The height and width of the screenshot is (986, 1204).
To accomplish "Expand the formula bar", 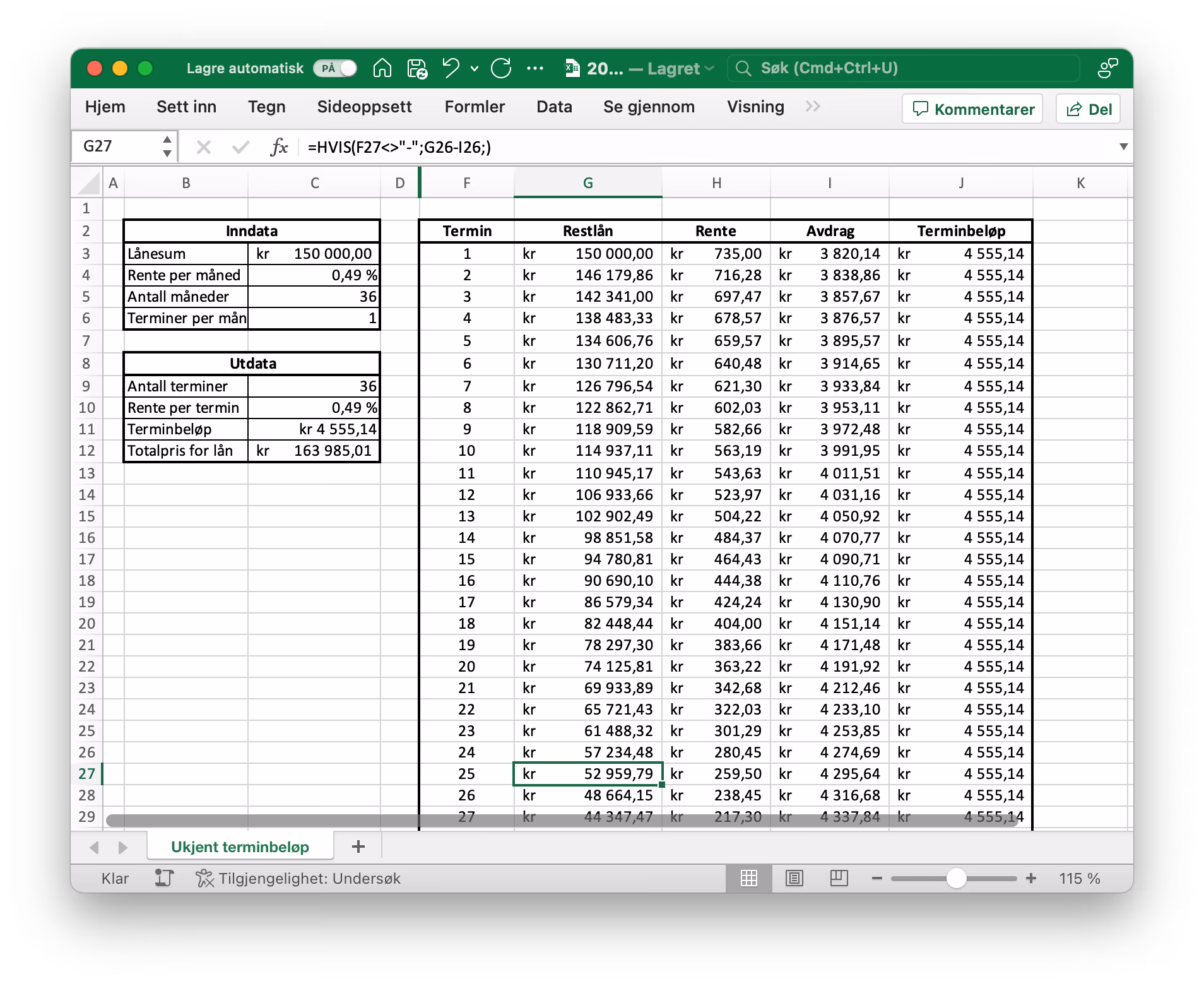I will (x=1123, y=146).
